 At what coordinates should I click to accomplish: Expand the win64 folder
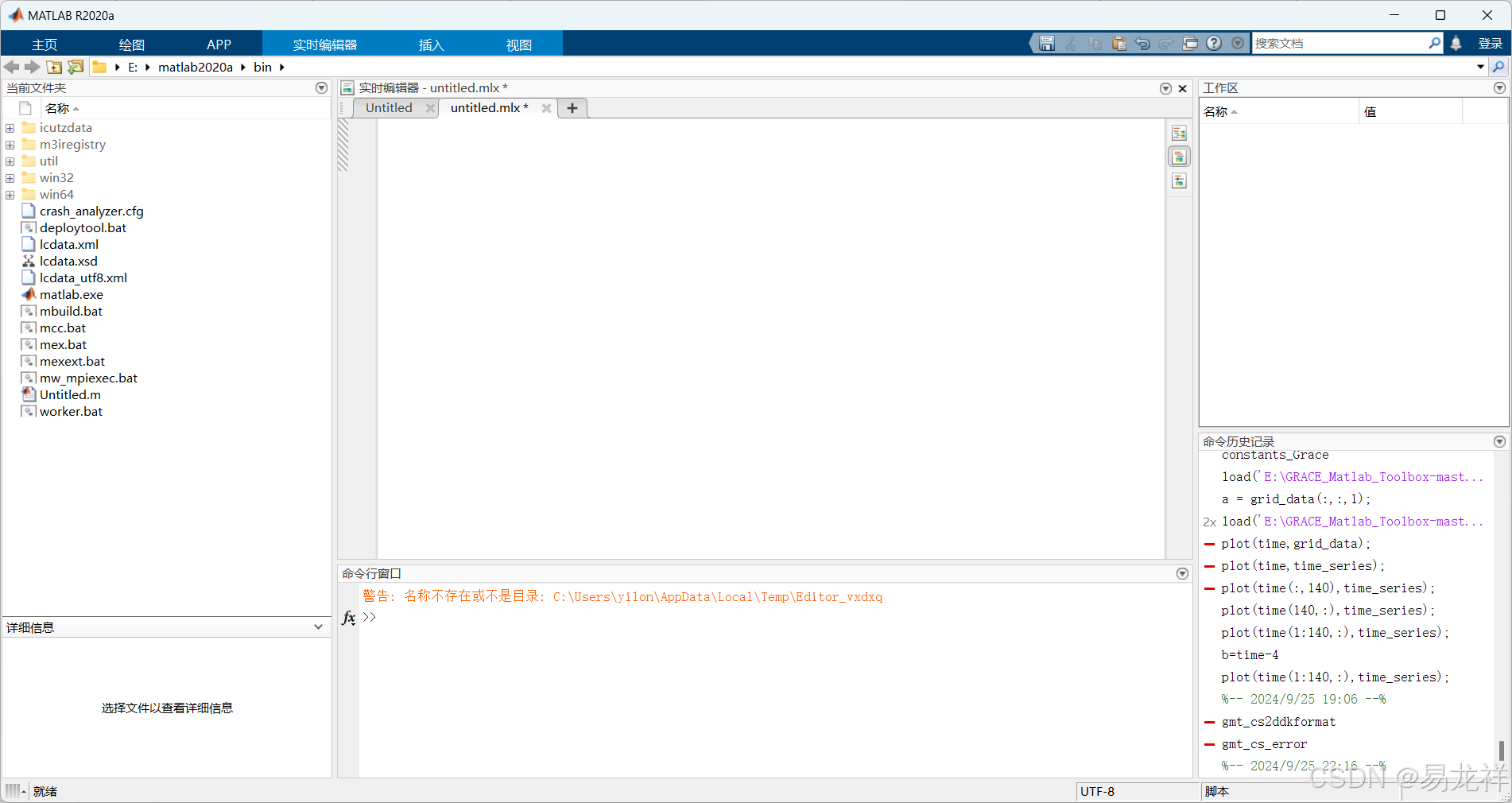pos(10,195)
